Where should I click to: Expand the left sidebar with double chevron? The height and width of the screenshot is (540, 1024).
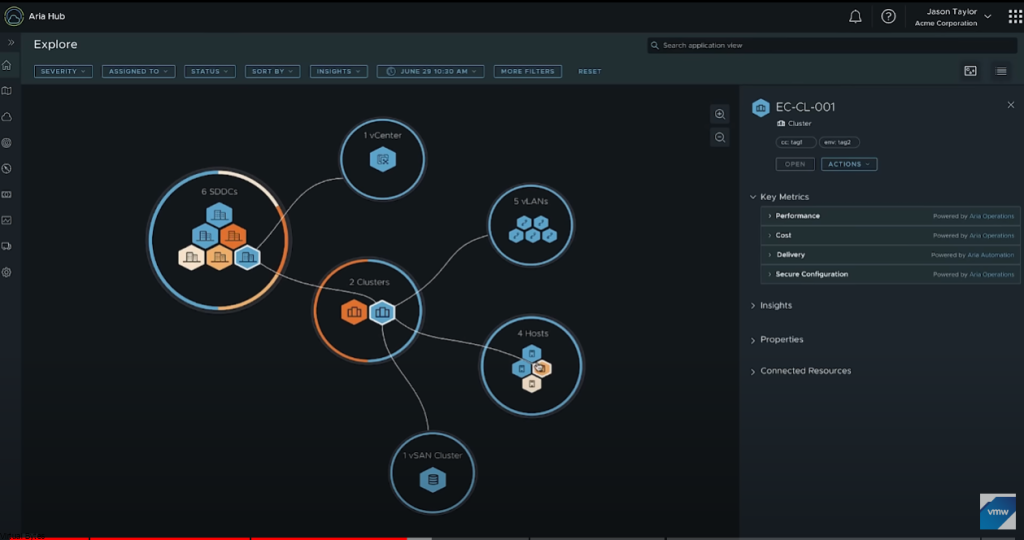(11, 42)
